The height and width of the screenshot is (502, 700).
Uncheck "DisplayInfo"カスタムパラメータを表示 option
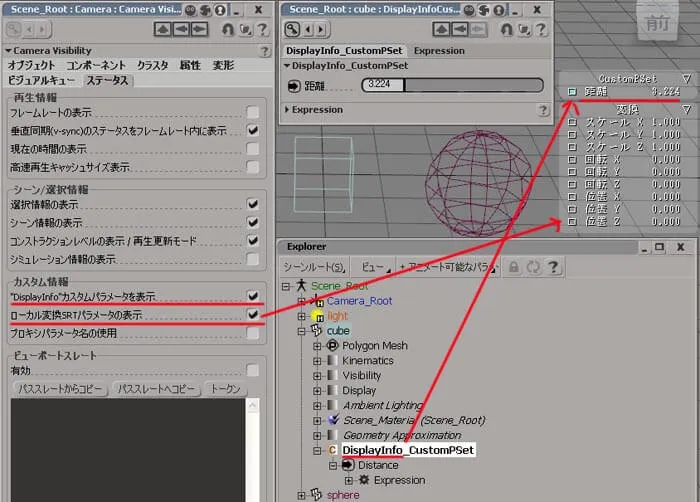(x=253, y=296)
